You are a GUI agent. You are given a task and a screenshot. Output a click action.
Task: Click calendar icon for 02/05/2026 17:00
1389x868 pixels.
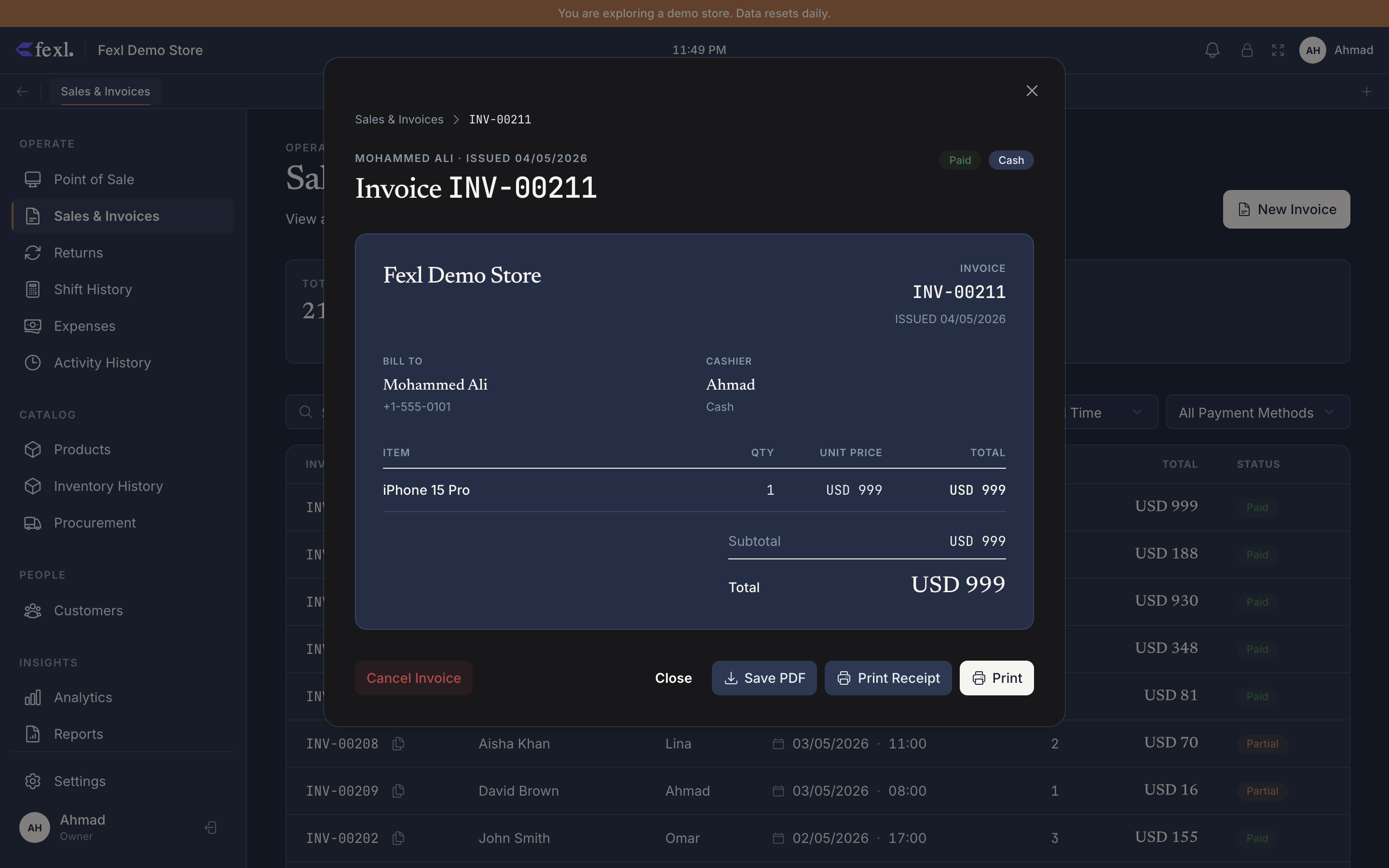pos(778,838)
